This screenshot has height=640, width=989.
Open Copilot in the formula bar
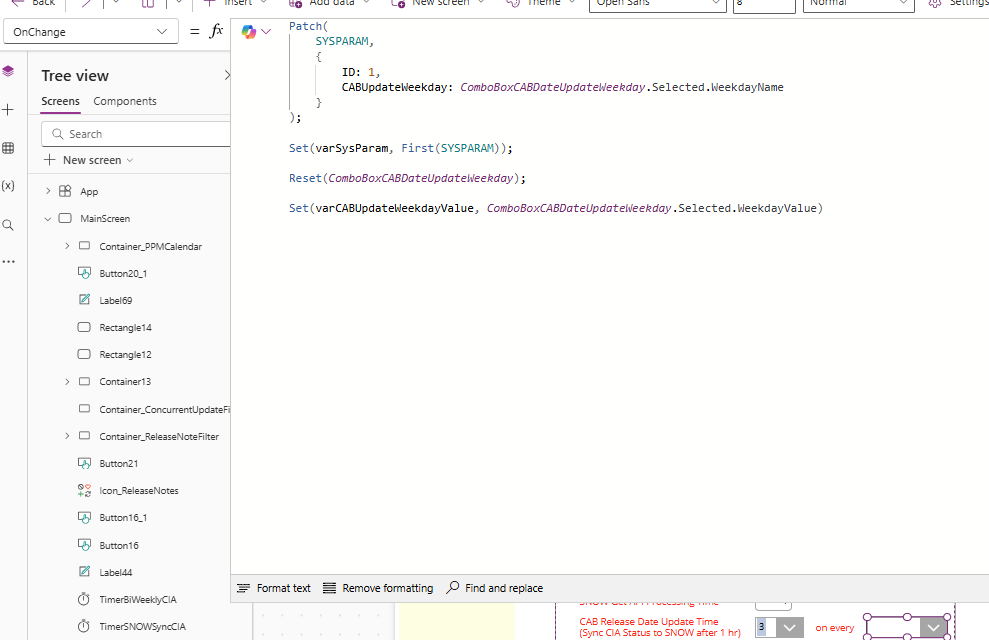click(249, 32)
